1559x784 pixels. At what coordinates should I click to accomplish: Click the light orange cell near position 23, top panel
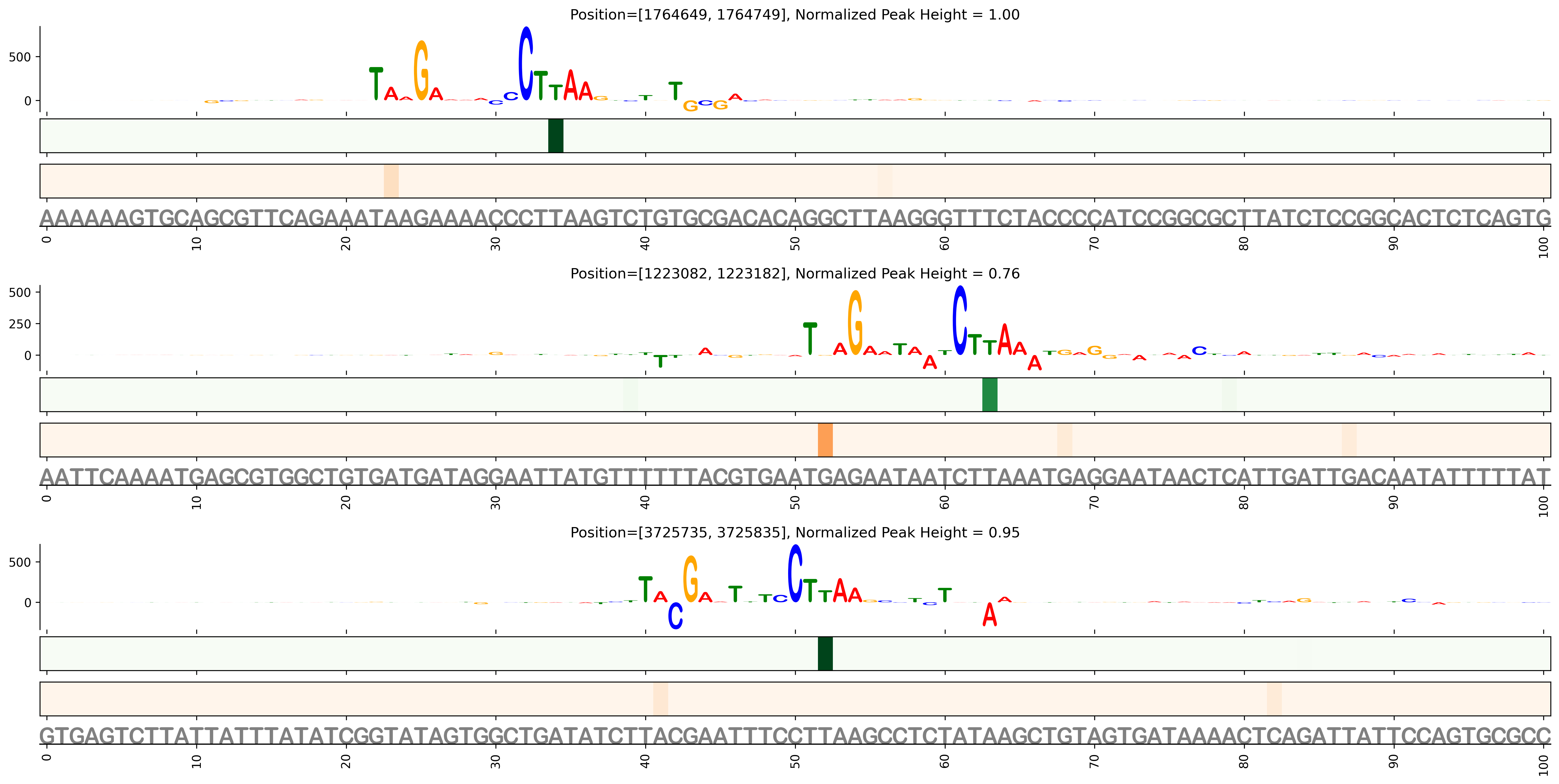coord(391,181)
